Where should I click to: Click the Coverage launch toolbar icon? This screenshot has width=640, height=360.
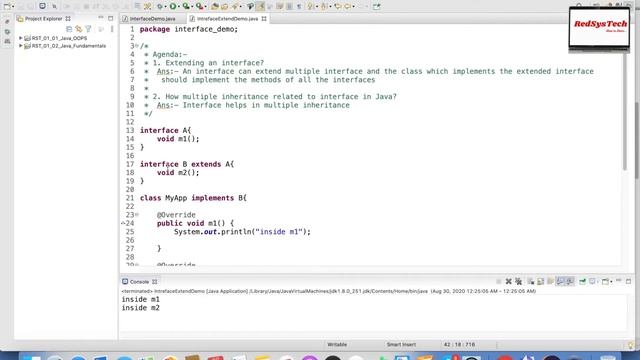click(x=186, y=6)
